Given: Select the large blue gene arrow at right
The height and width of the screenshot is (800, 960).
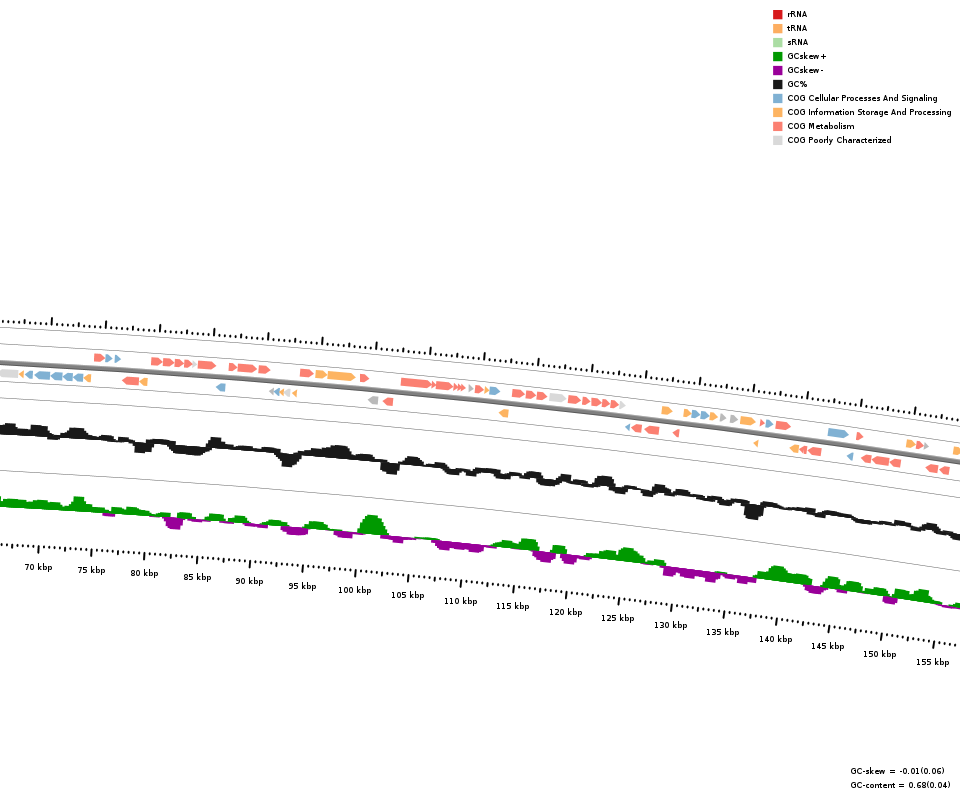Looking at the screenshot, I should pos(838,433).
